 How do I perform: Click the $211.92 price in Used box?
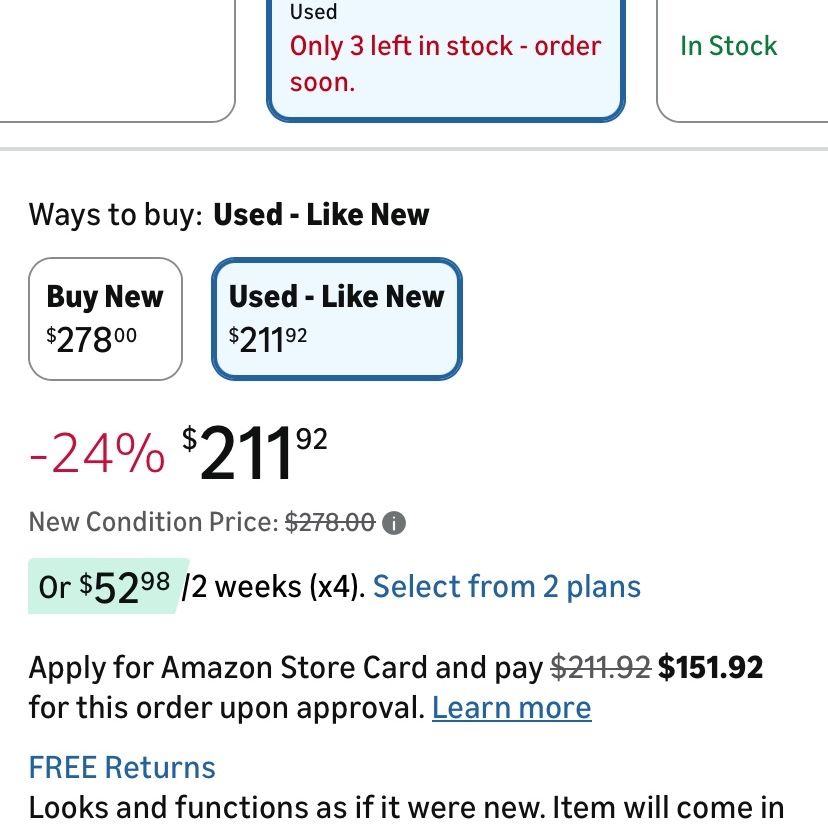[268, 340]
